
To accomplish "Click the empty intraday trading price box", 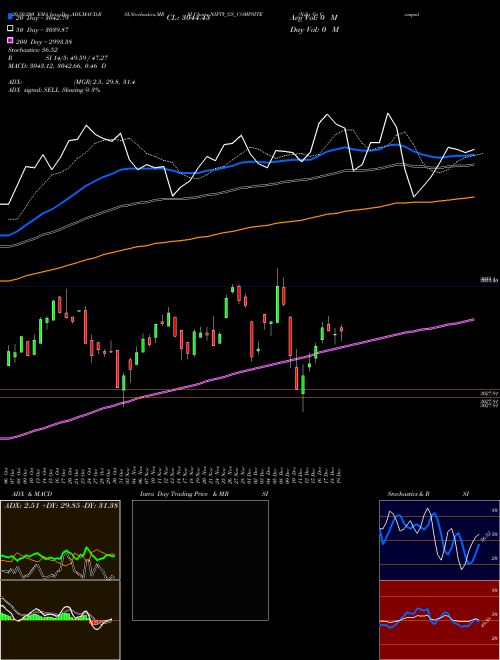I will coord(200,560).
